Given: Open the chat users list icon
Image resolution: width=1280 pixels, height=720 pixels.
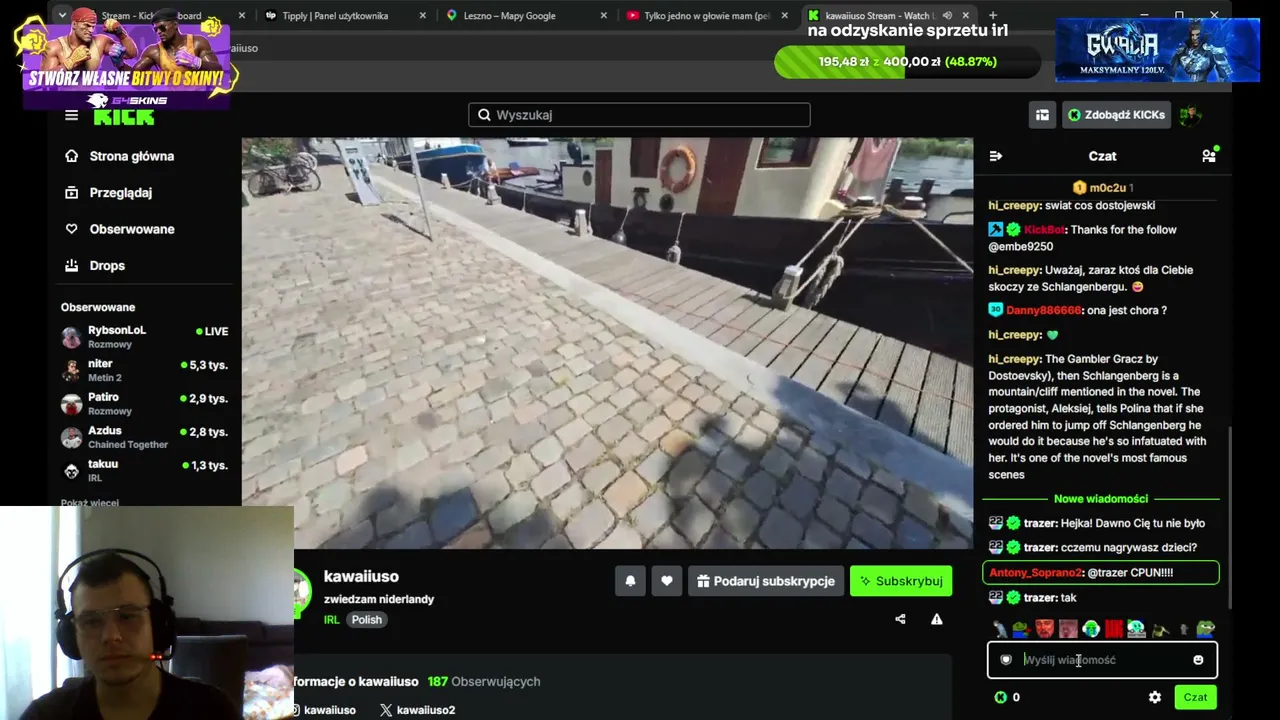Looking at the screenshot, I should (1209, 156).
